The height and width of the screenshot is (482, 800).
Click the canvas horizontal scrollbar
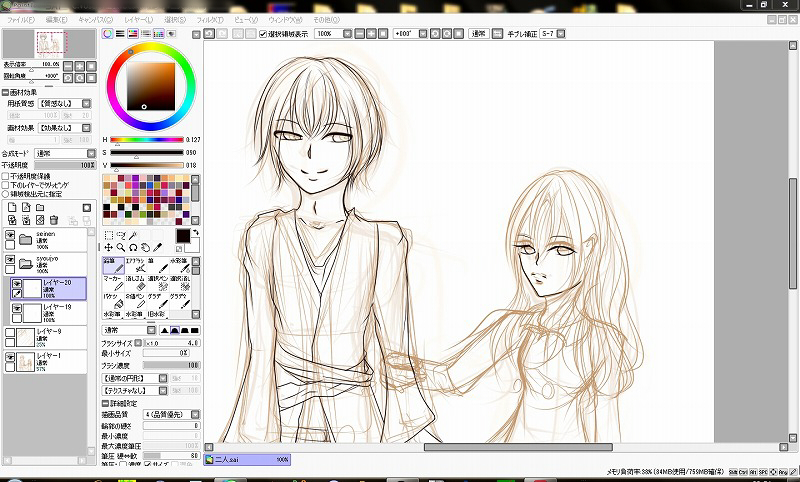click(518, 447)
